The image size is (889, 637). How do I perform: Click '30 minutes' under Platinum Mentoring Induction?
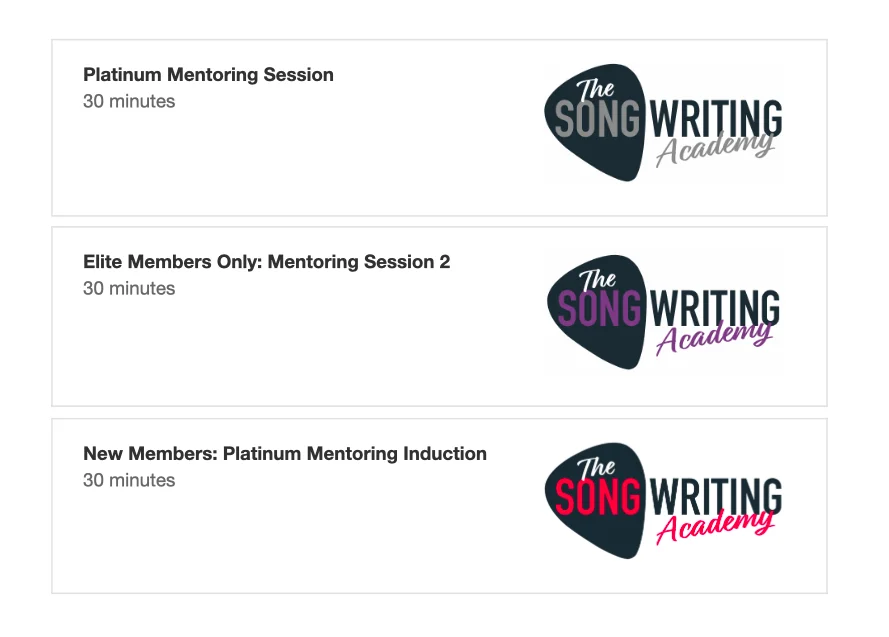tap(129, 481)
